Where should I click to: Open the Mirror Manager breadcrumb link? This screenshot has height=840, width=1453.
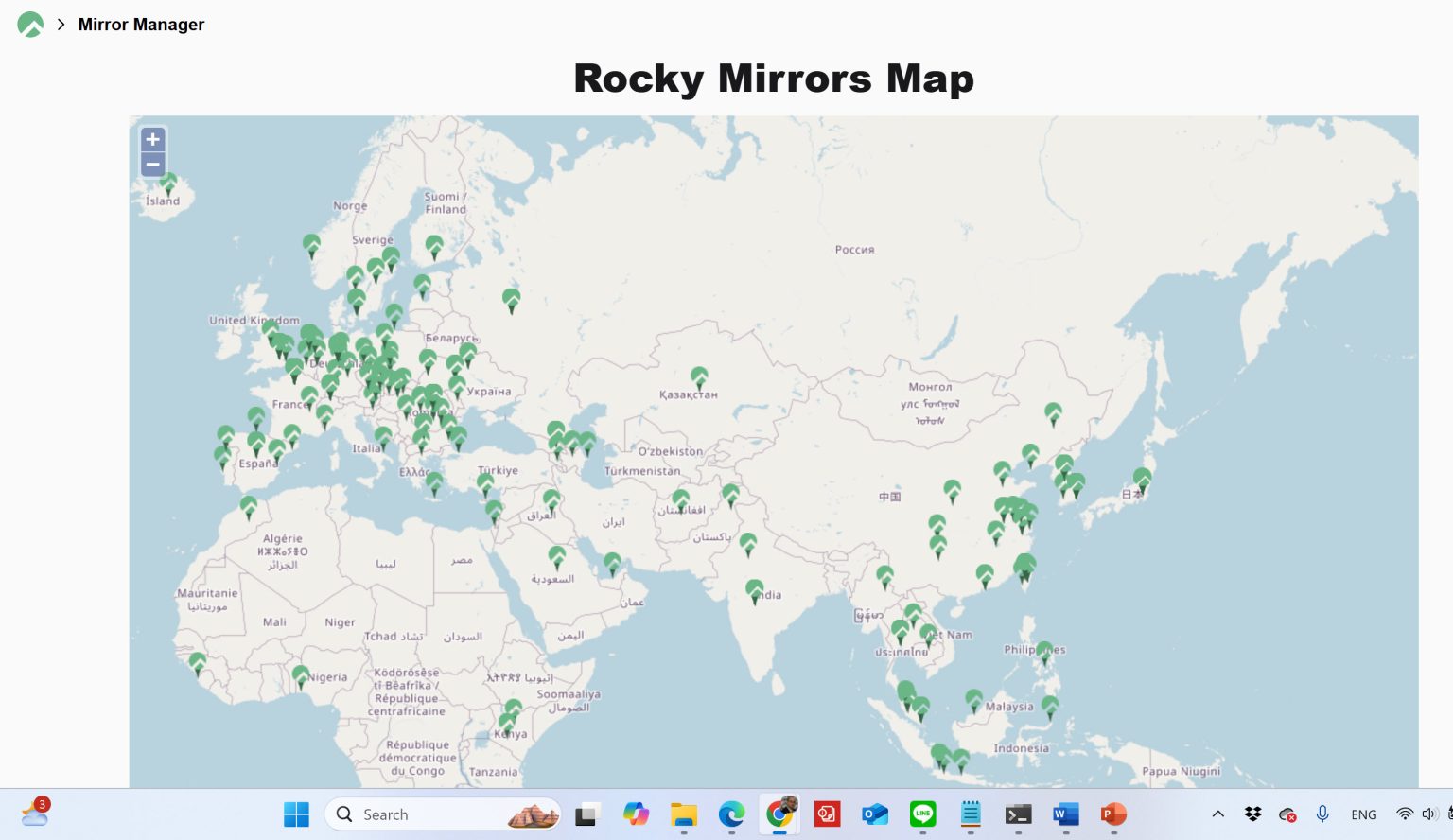(141, 25)
